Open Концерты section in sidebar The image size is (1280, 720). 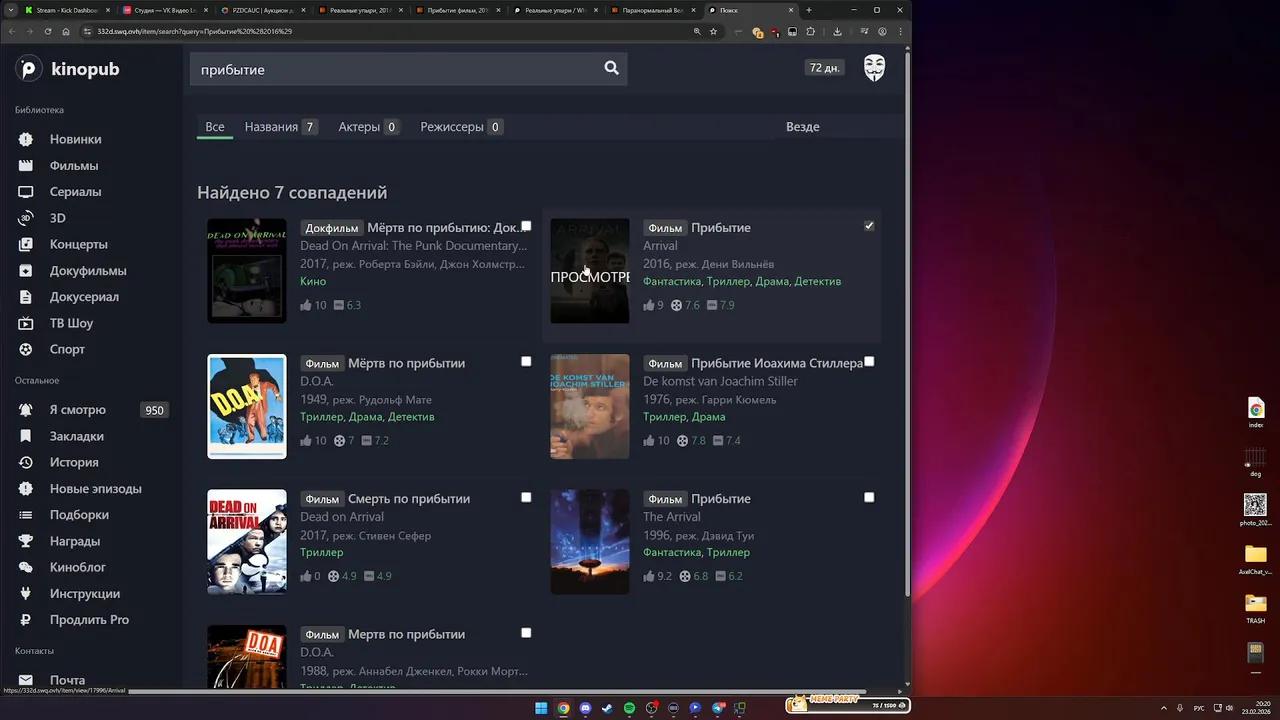[78, 244]
